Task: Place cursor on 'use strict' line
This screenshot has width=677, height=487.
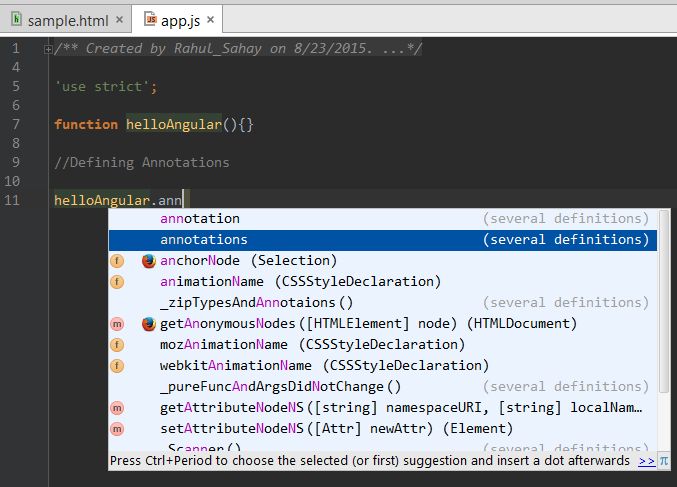Action: [106, 87]
